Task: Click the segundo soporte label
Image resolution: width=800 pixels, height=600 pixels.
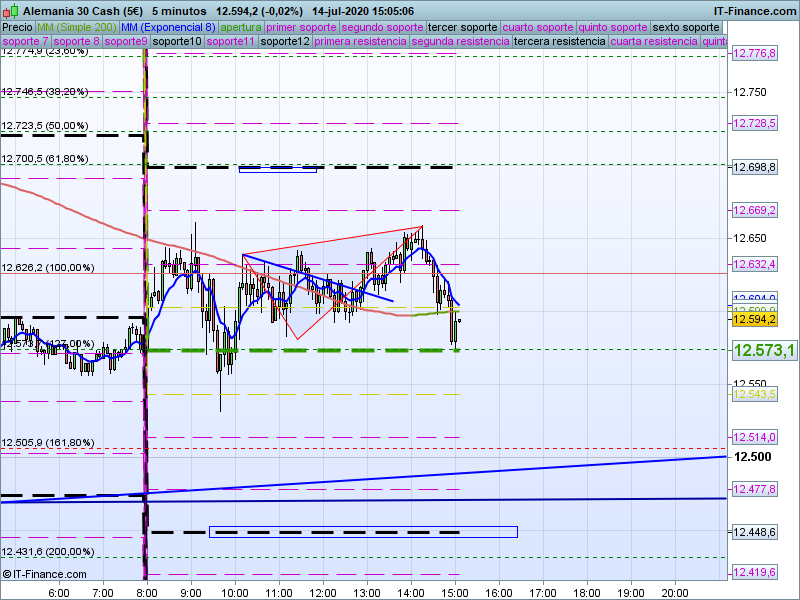Action: point(382,28)
